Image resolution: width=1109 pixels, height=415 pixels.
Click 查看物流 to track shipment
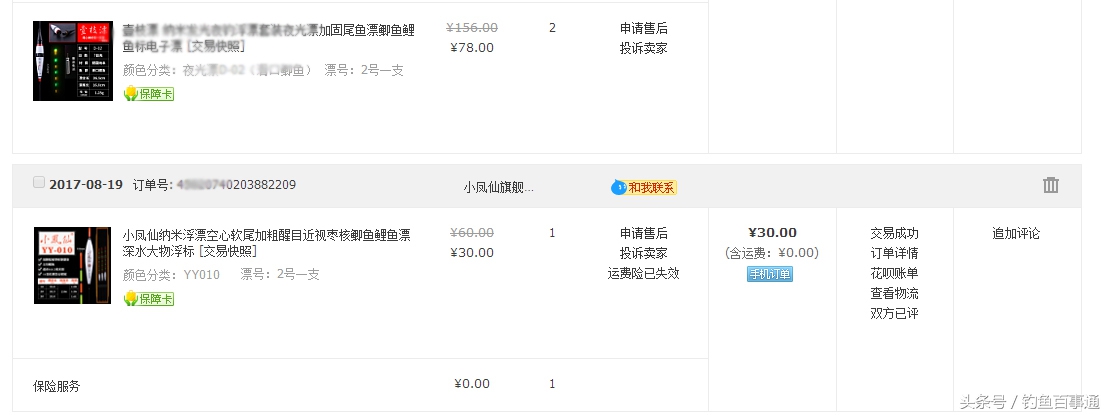click(894, 293)
